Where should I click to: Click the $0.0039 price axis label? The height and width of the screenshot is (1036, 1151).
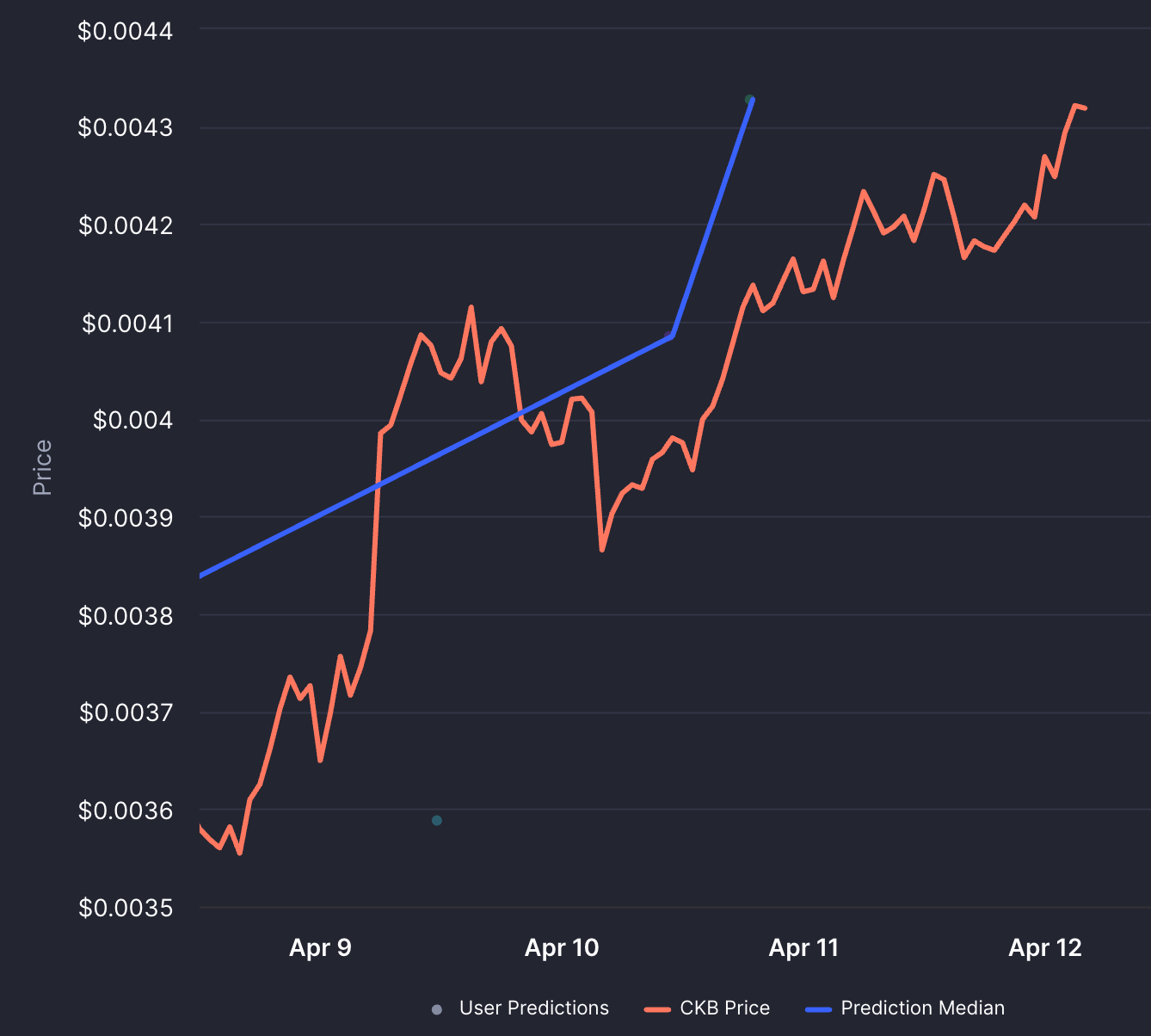(x=126, y=518)
